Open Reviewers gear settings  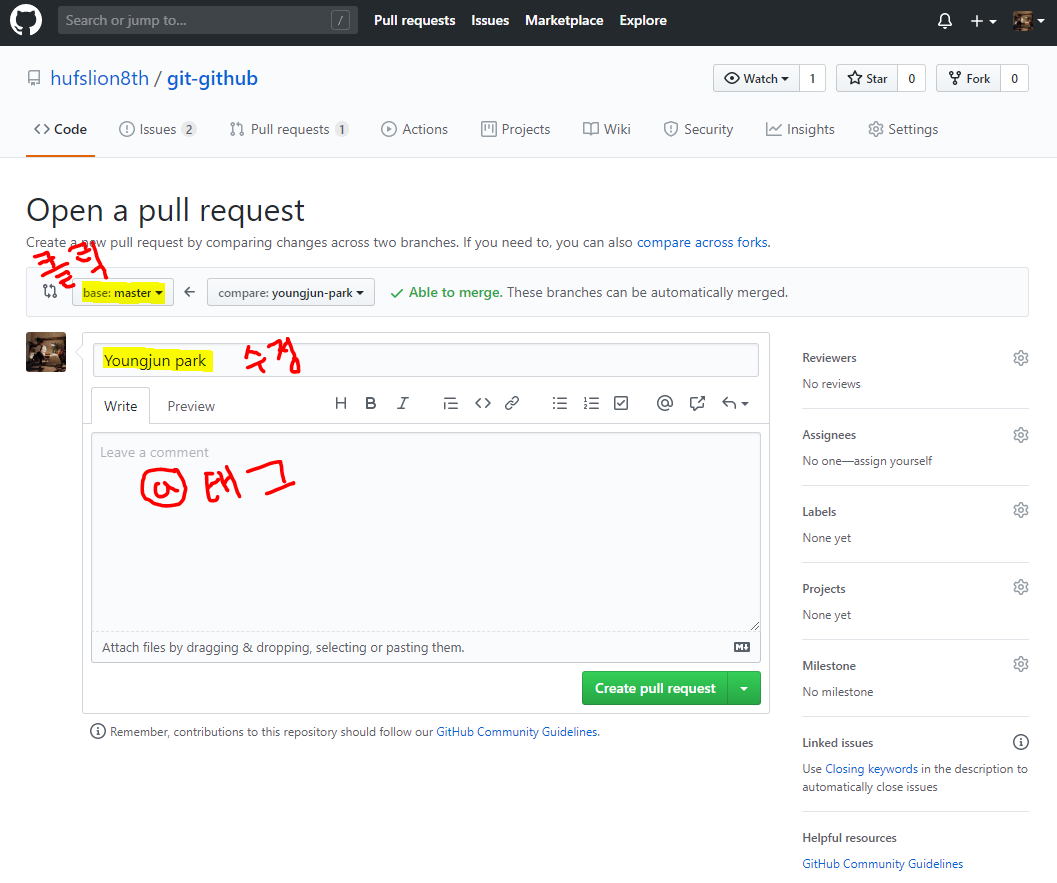1021,358
